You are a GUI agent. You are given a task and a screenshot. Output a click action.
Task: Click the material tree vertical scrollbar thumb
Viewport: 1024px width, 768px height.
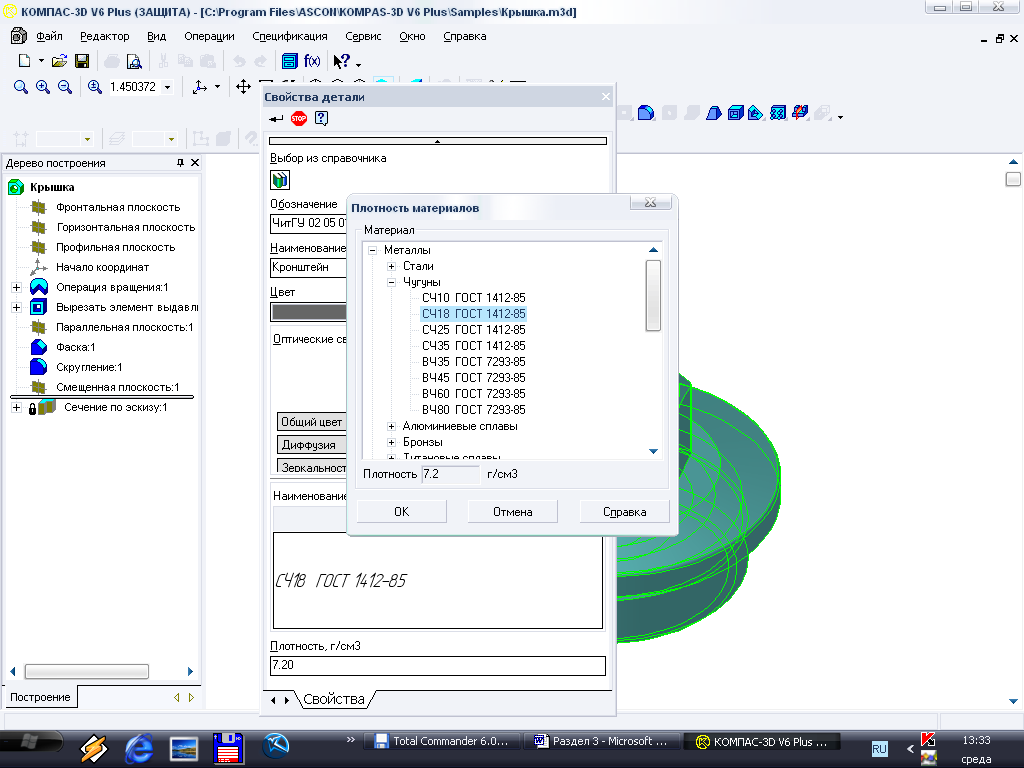653,295
